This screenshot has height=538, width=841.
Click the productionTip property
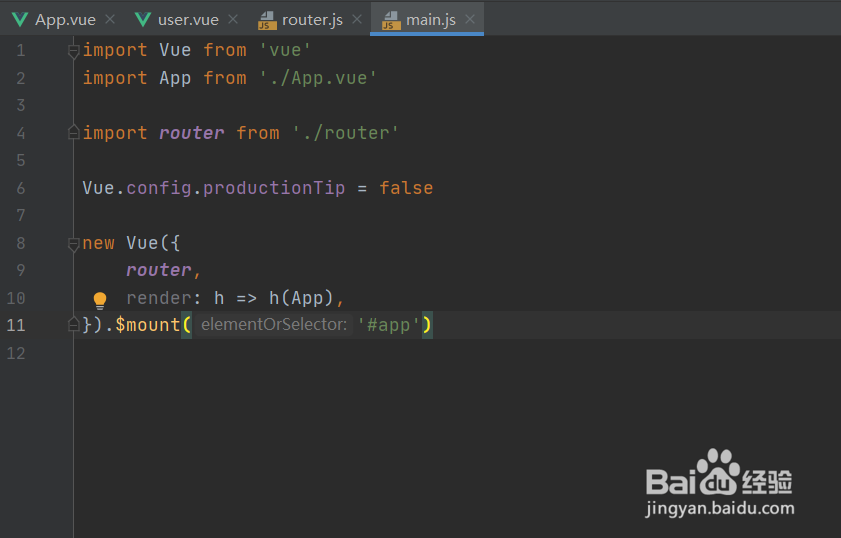(274, 188)
